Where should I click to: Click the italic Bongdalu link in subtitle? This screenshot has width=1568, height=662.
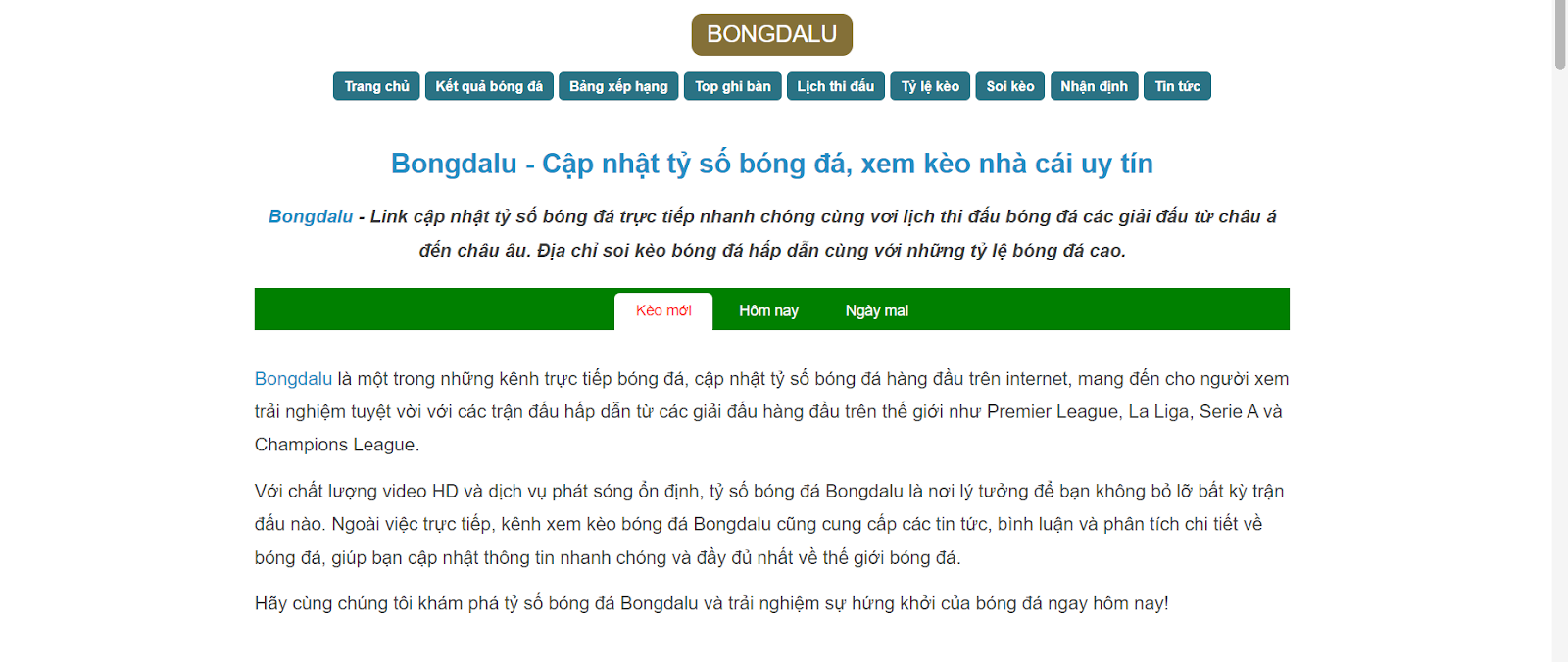coord(311,216)
